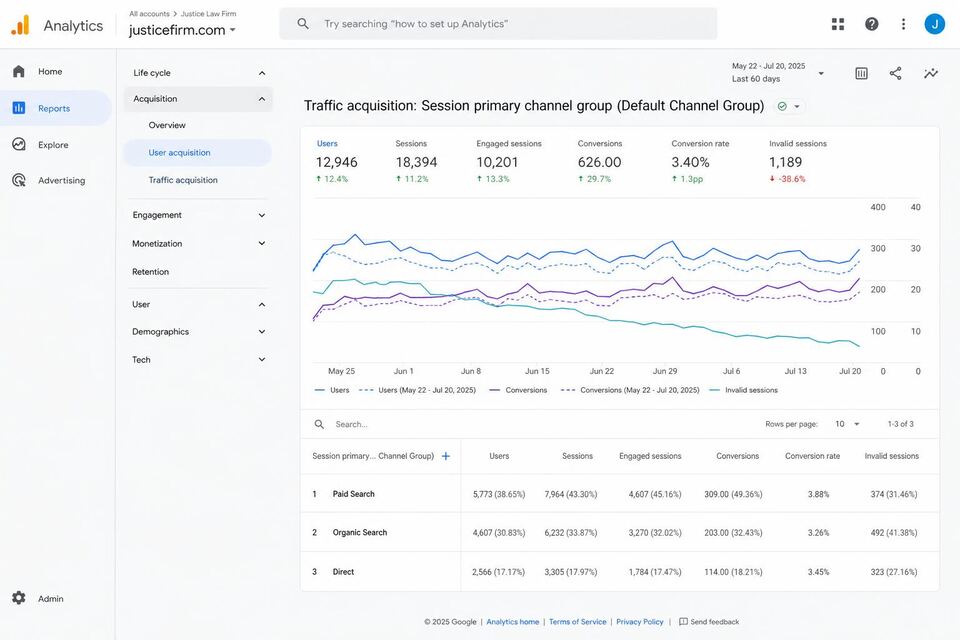960x640 pixels.
Task: Click the Justice Law Firm breadcrumb
Action: coord(208,13)
